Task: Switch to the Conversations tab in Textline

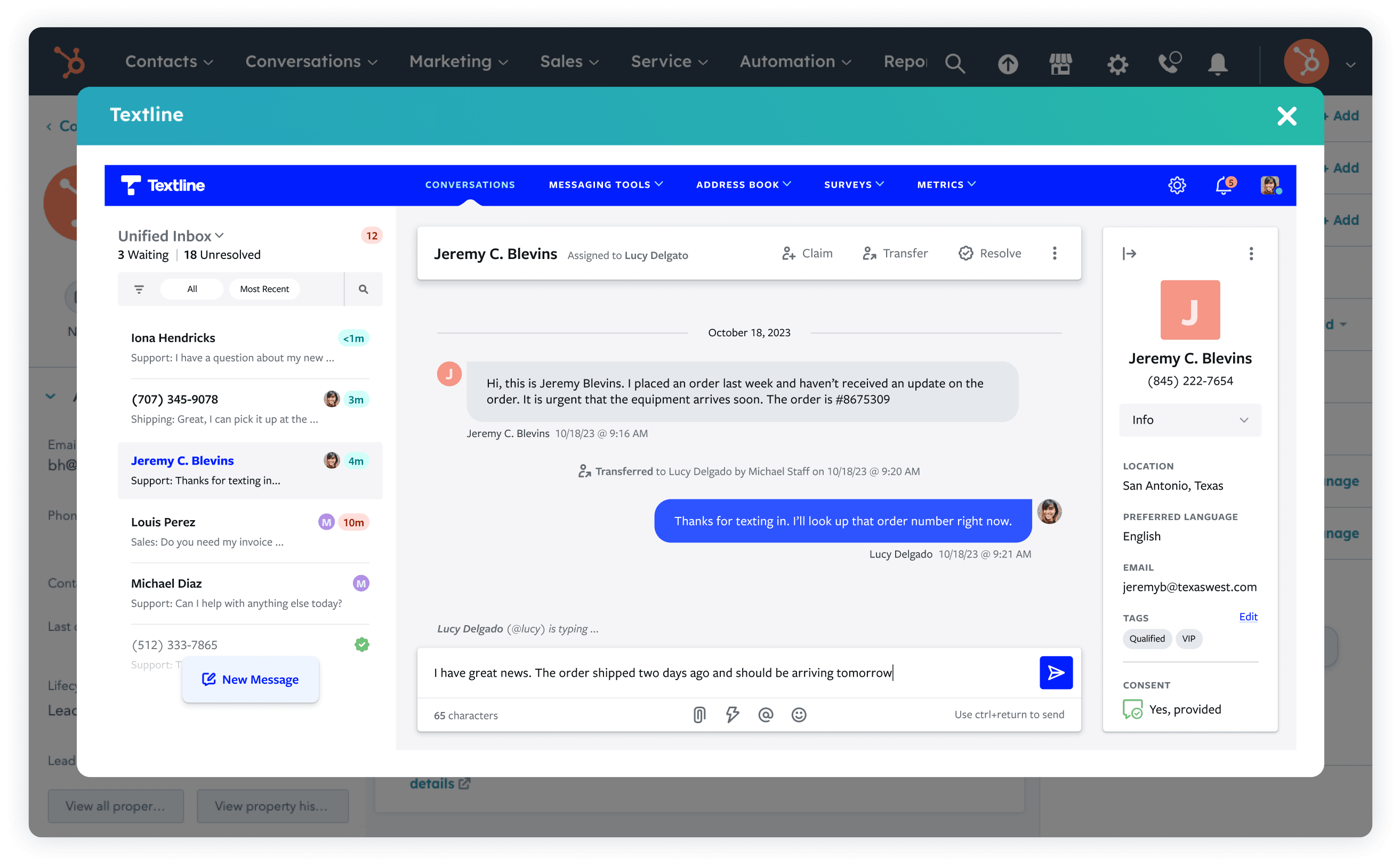Action: pyautogui.click(x=470, y=184)
